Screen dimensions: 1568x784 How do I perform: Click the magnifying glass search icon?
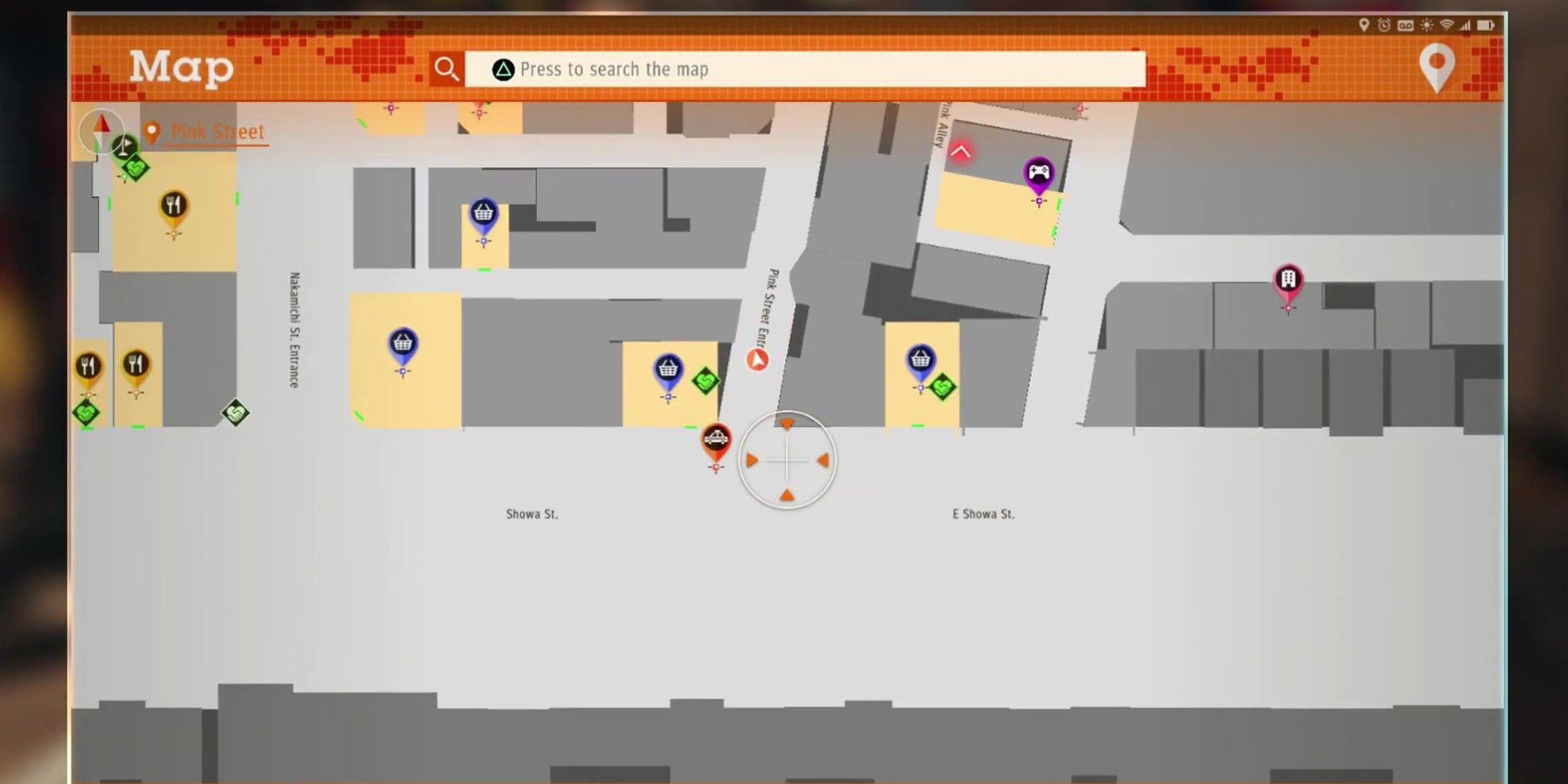pyautogui.click(x=446, y=69)
